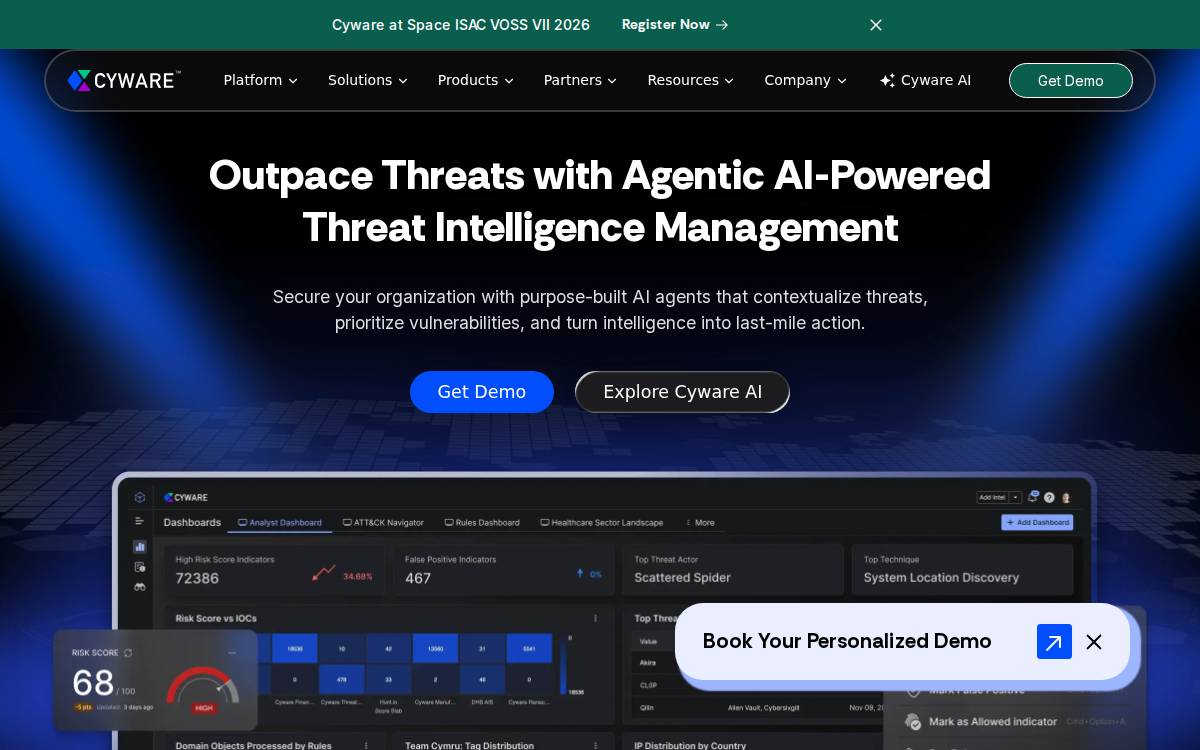Click the System Location Discovery text

point(941,578)
